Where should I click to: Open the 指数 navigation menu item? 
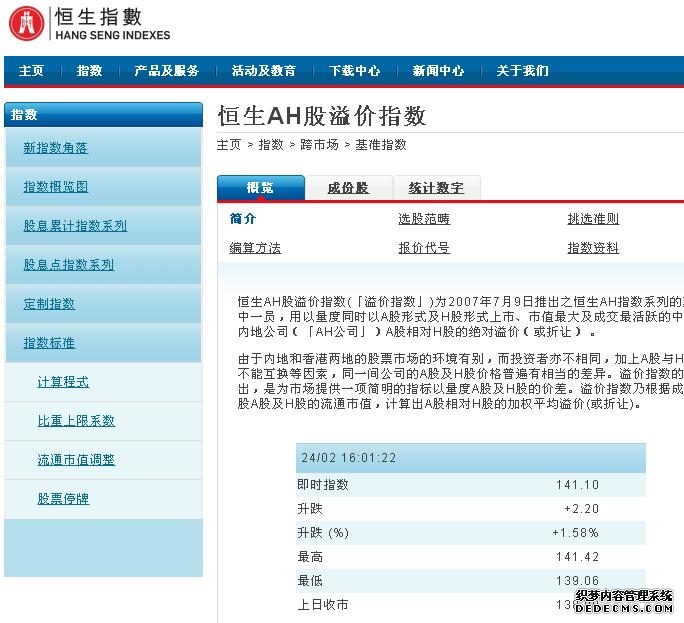tap(89, 71)
